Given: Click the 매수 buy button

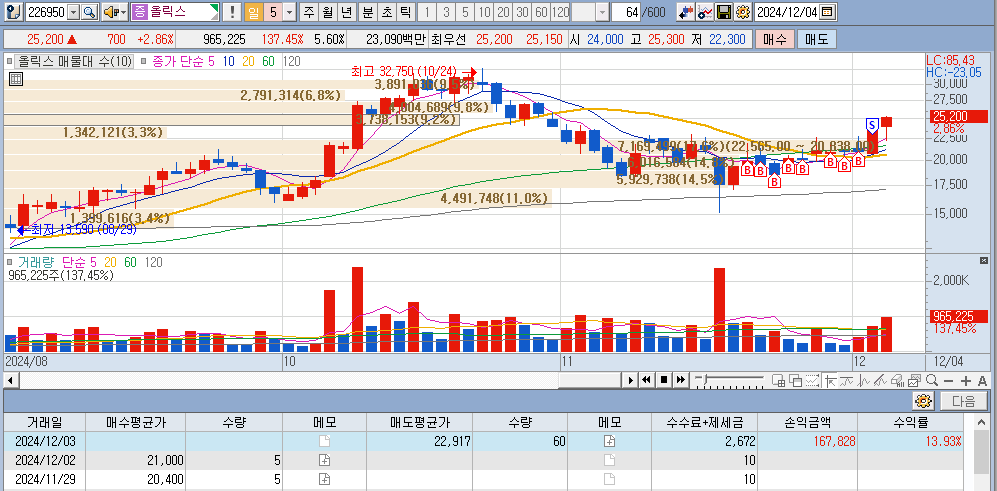Looking at the screenshot, I should [x=774, y=39].
